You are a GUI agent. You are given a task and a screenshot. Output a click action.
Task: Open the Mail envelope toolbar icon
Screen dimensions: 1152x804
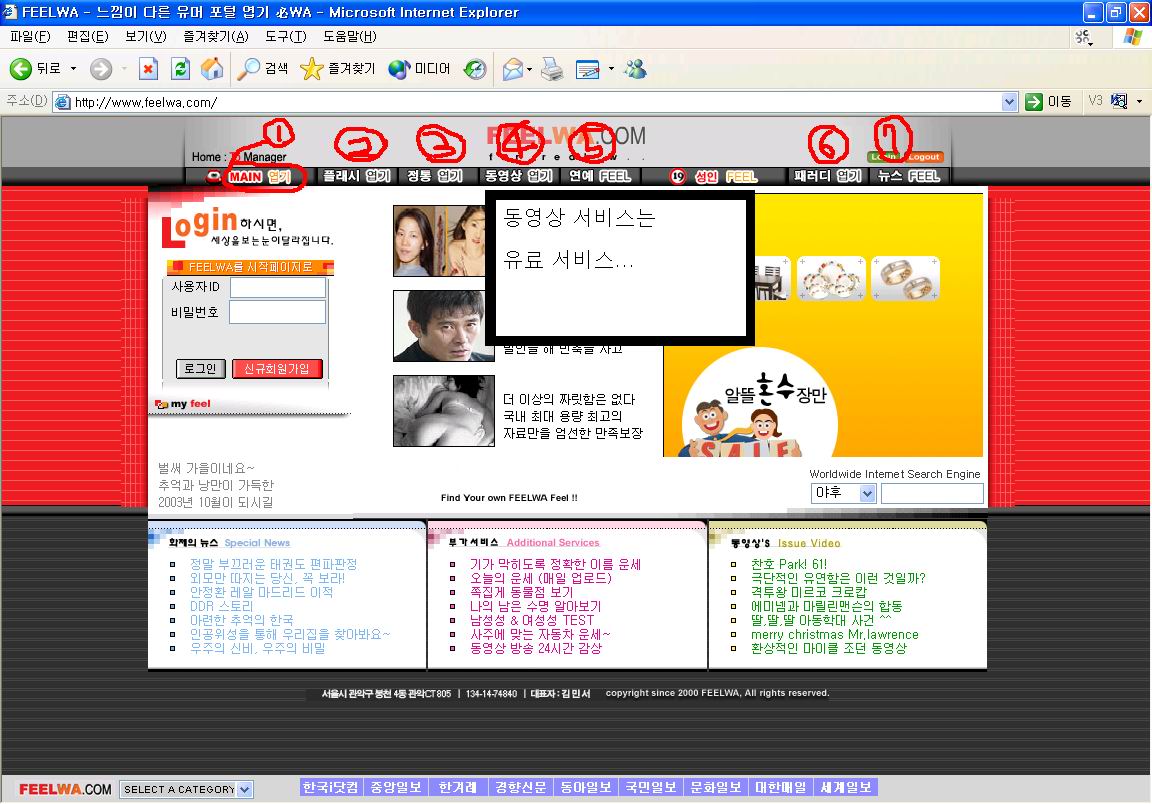[x=513, y=69]
